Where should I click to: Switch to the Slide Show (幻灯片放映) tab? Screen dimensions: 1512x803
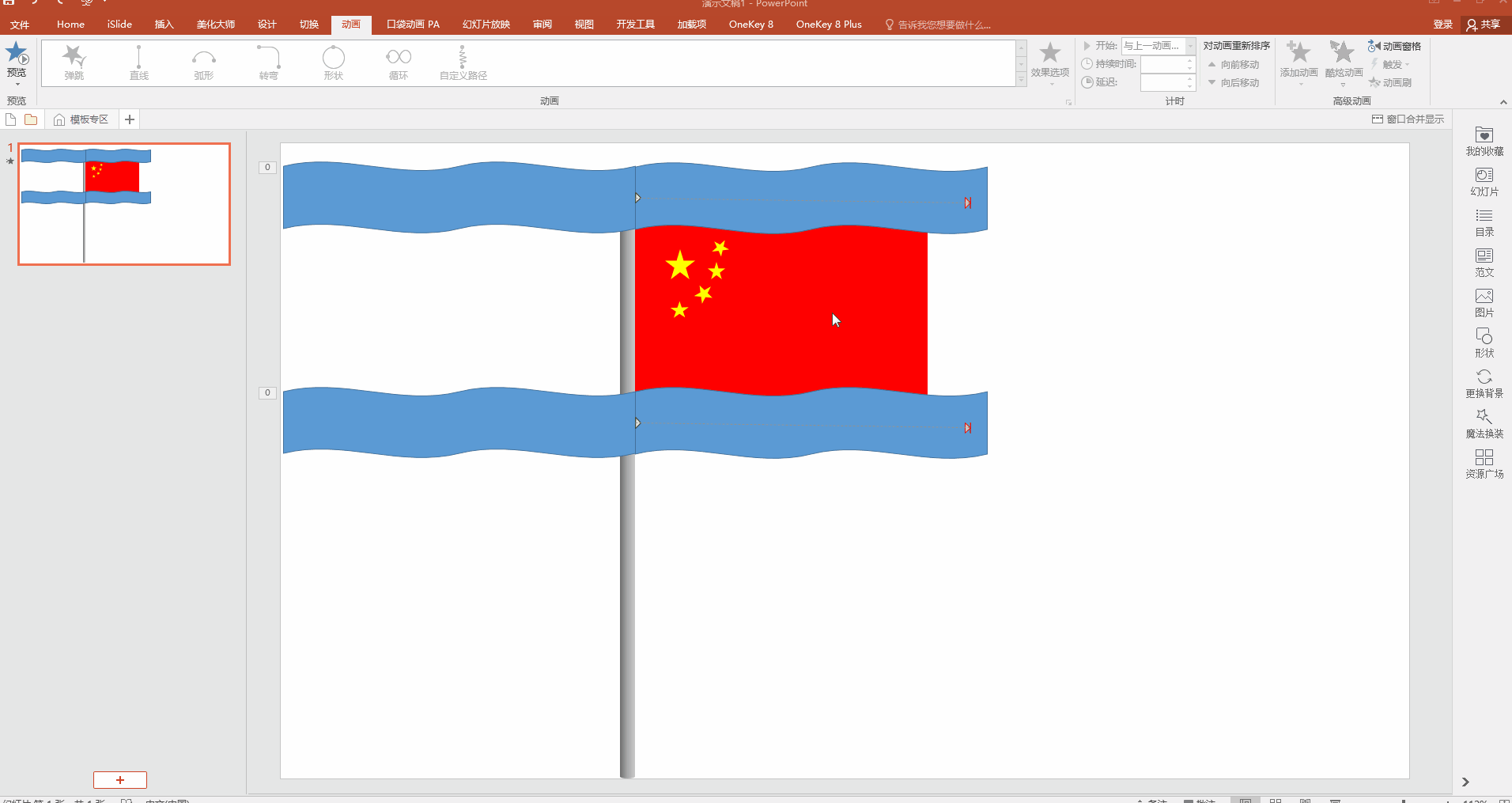tap(486, 25)
